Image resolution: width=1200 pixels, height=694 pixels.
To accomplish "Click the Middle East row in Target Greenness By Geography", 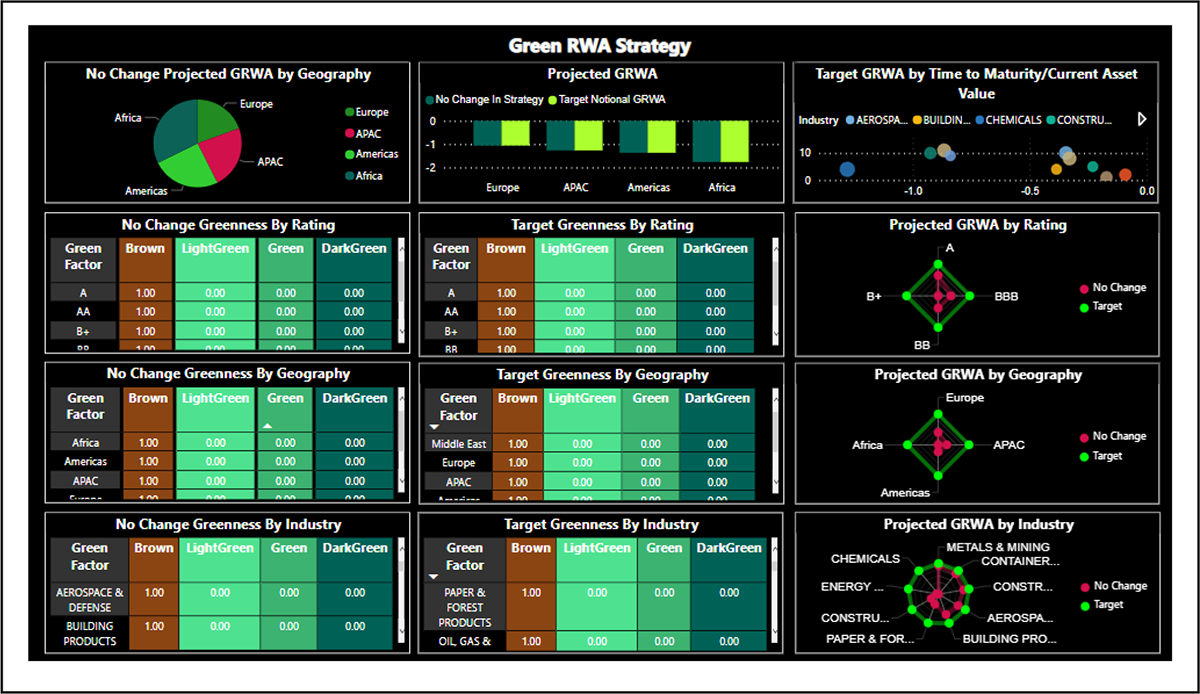I will (589, 444).
